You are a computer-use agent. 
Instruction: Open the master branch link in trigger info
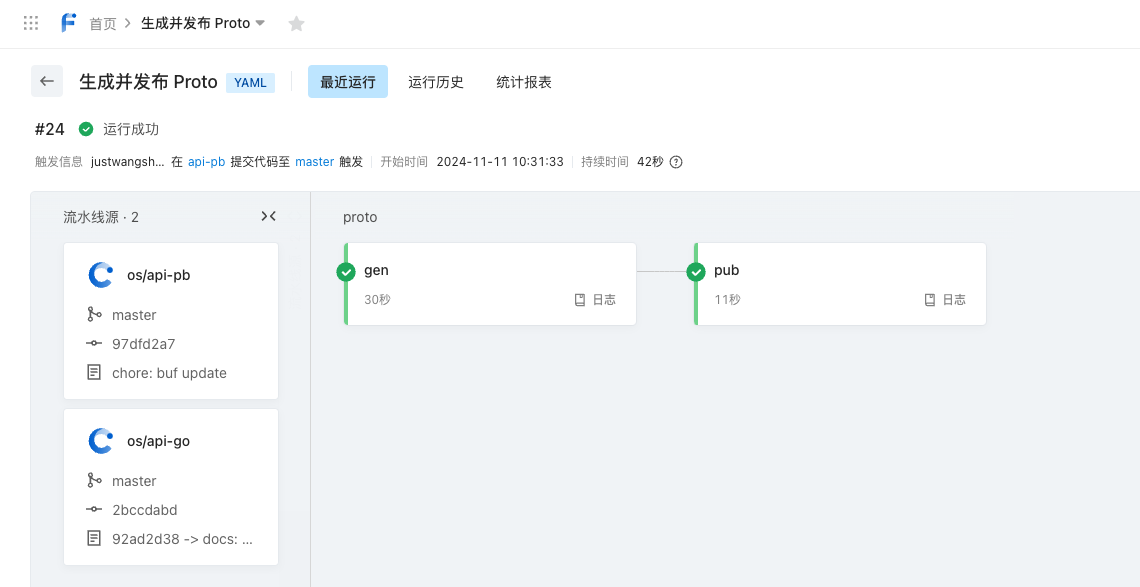tap(314, 162)
